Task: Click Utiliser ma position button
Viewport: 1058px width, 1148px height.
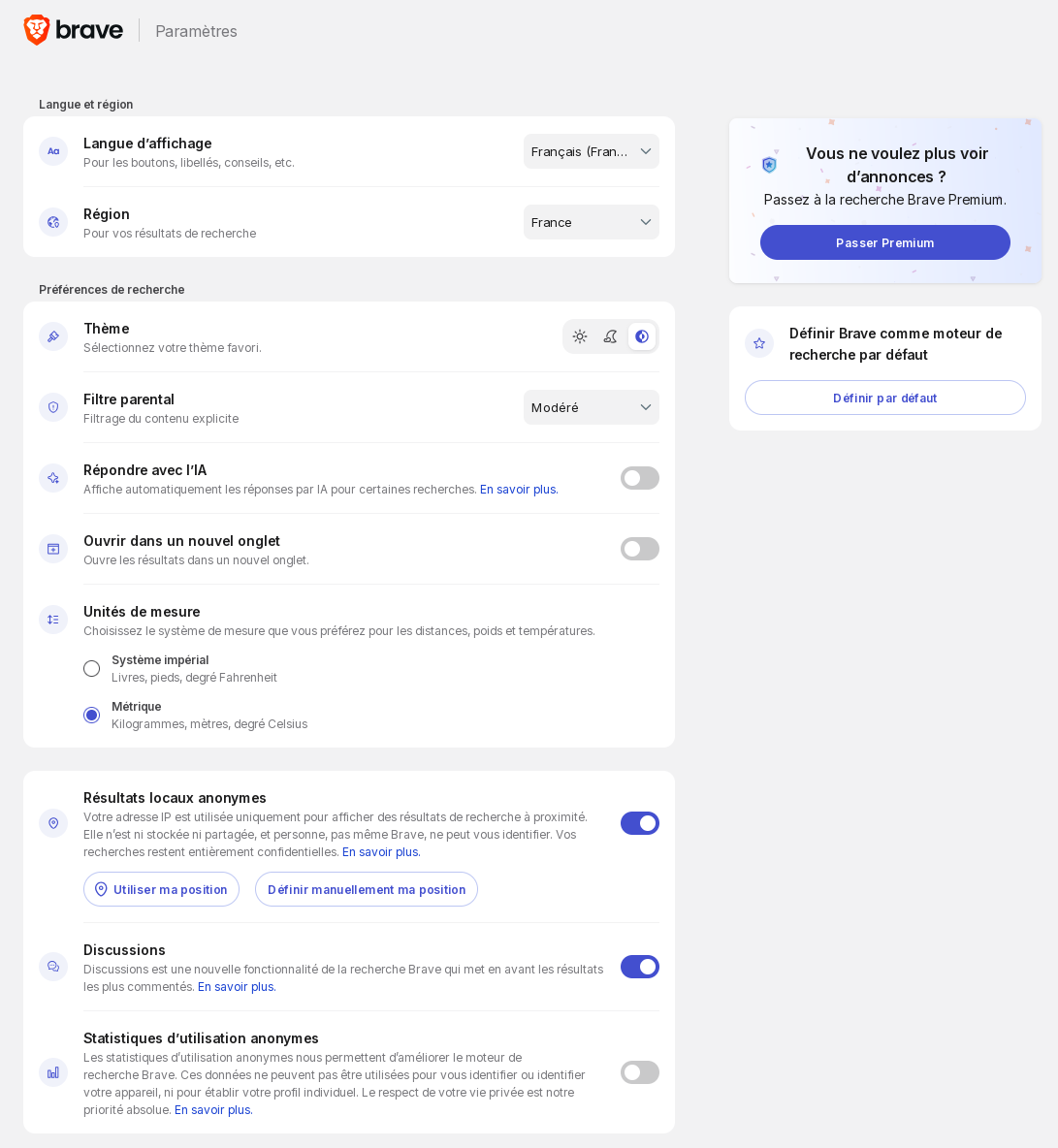Action: pos(161,889)
